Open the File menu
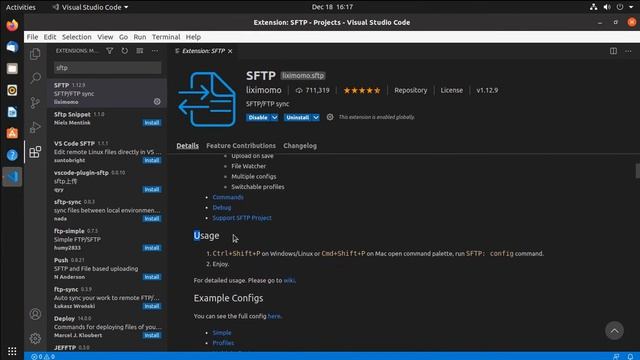This screenshot has width=640, height=360. tap(32, 37)
